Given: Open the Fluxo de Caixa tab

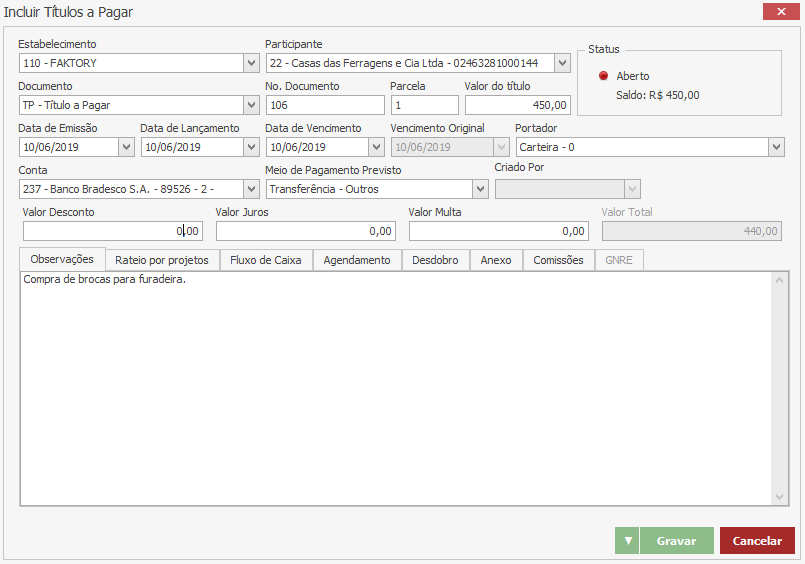Looking at the screenshot, I should pos(265,260).
